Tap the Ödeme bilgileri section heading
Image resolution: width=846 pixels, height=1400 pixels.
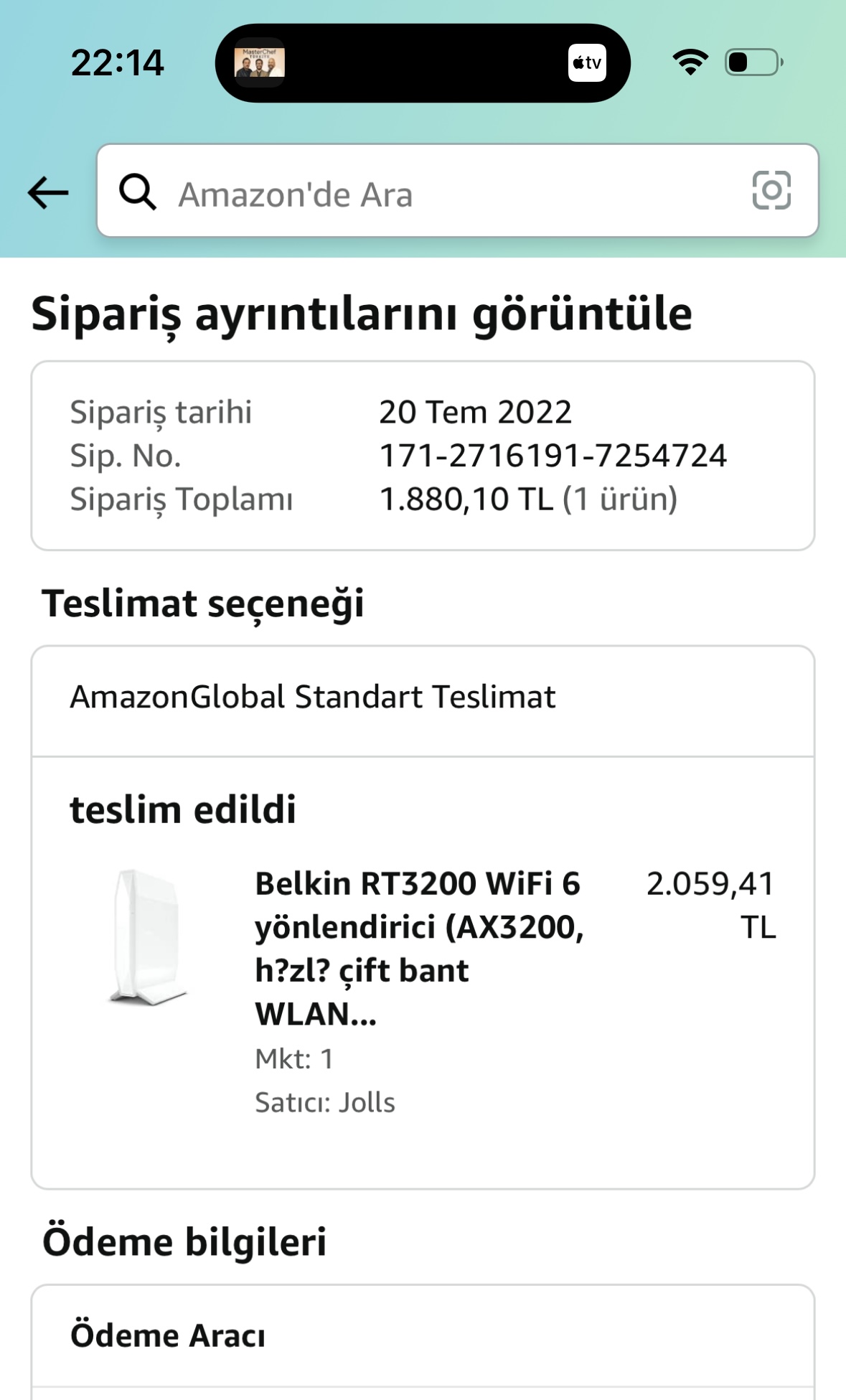pos(184,1242)
